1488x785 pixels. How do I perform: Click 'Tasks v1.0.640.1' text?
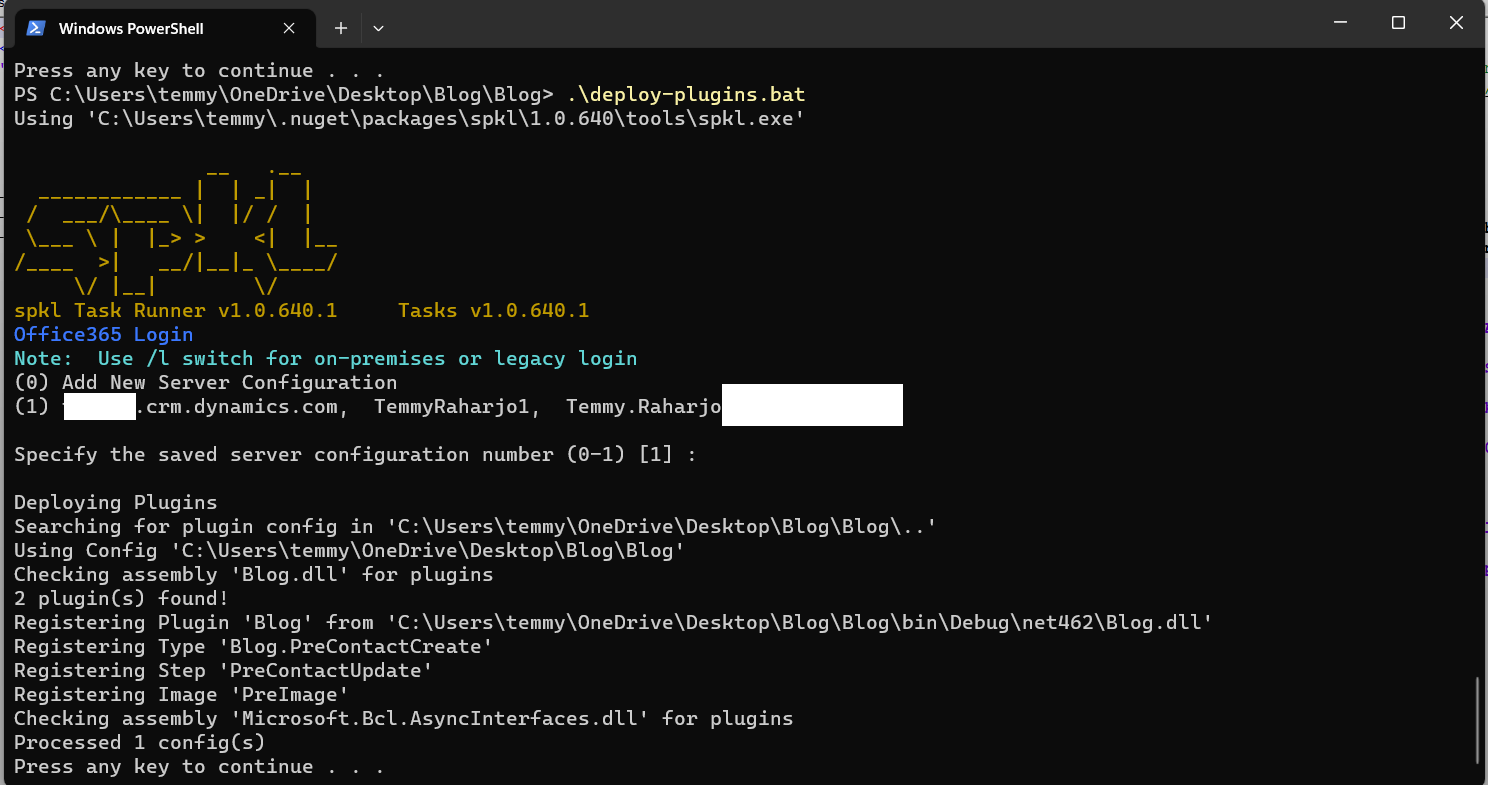[493, 311]
